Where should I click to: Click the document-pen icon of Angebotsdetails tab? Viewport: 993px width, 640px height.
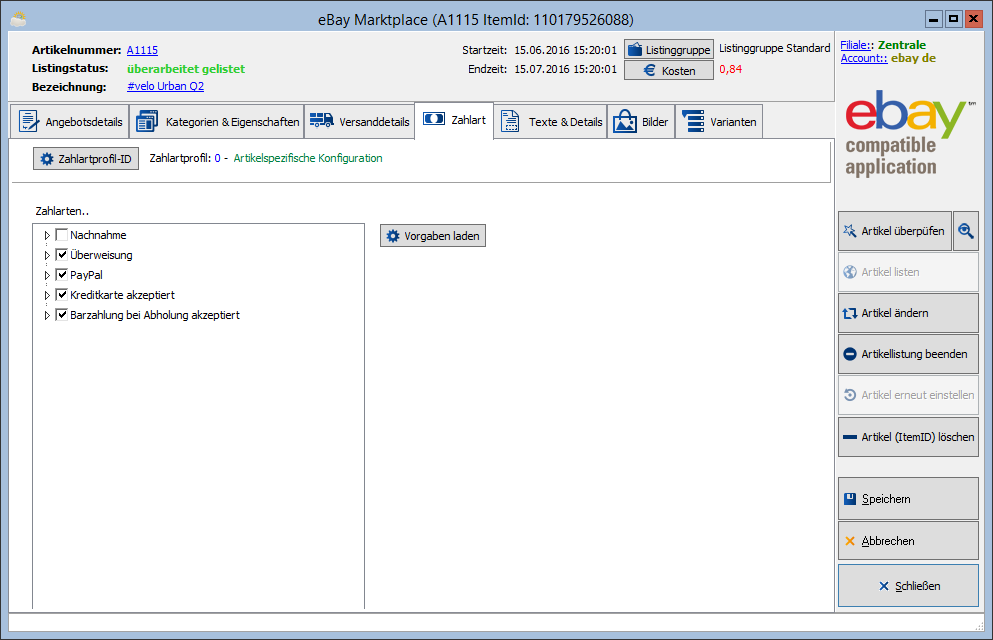(28, 121)
